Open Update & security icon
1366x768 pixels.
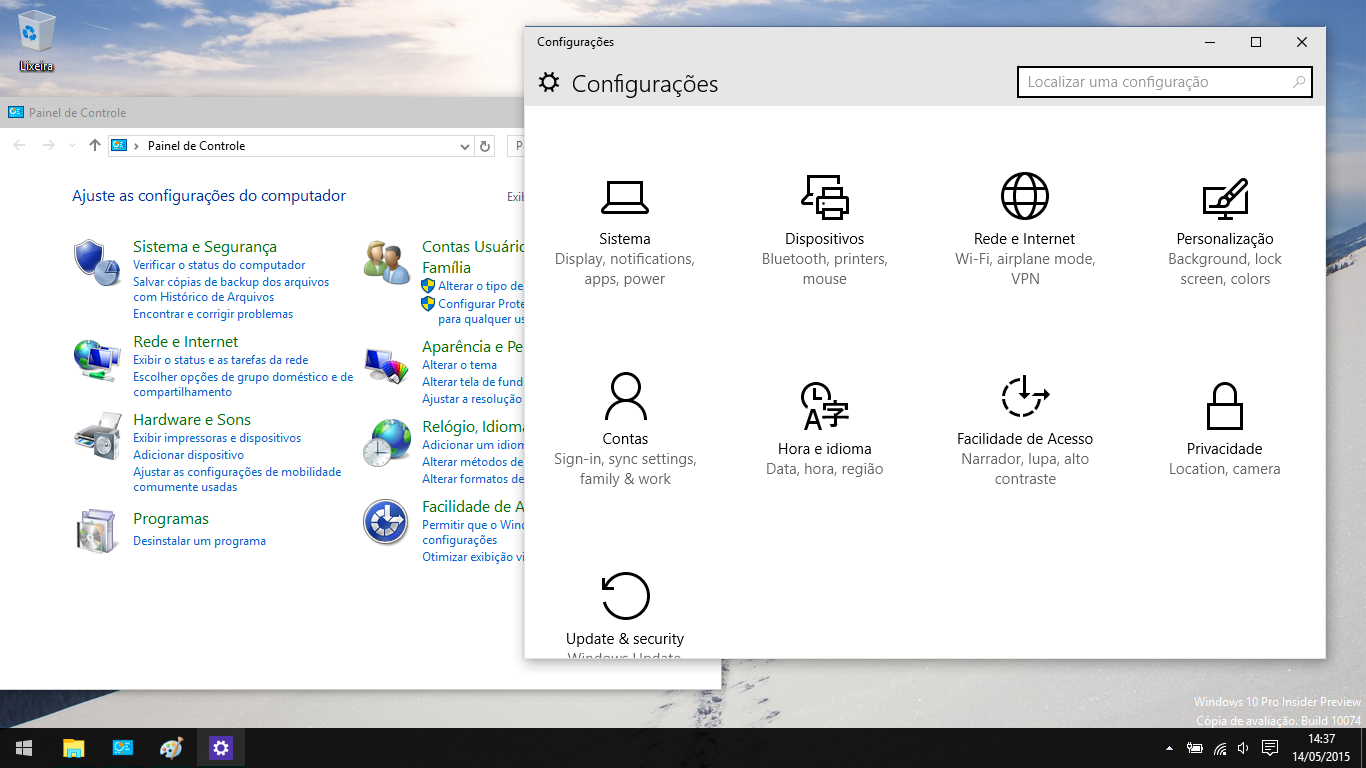click(625, 597)
